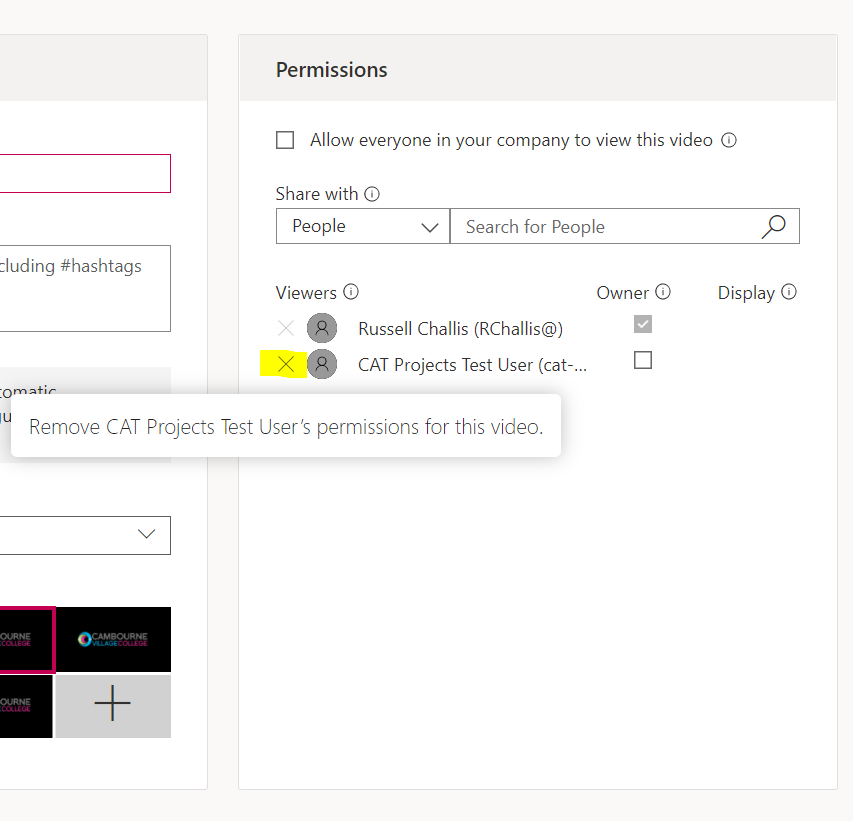Click the CAT Projects Test User name
The height and width of the screenshot is (821, 853).
(x=472, y=365)
